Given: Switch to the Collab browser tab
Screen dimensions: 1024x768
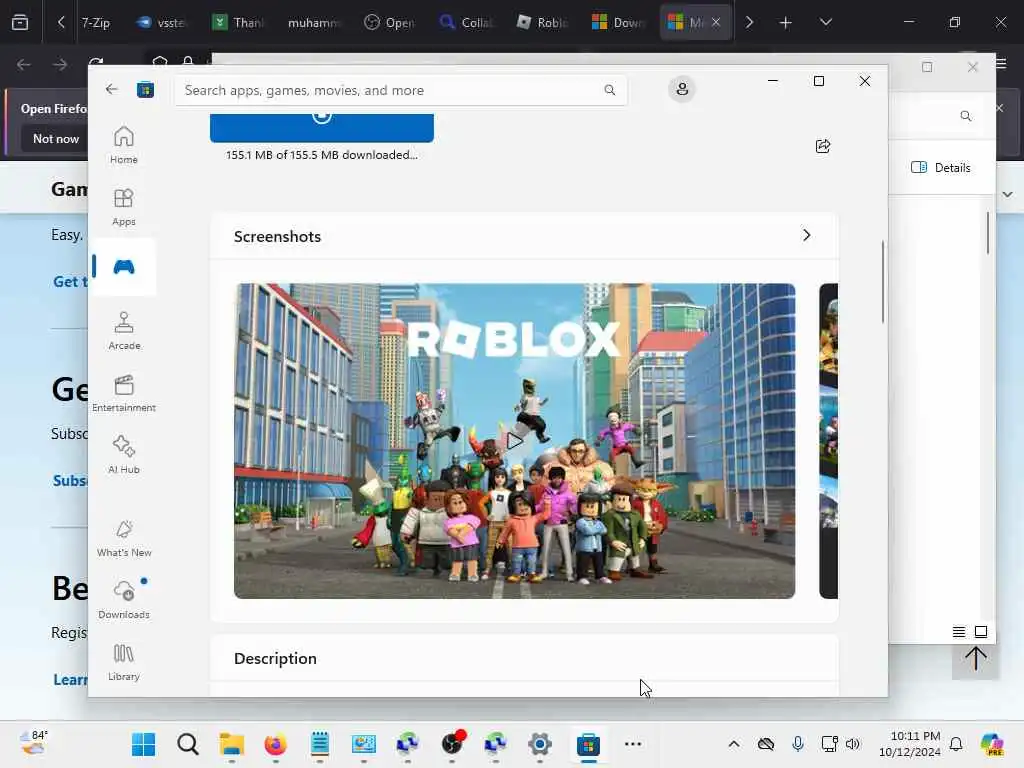Looking at the screenshot, I should 465,22.
